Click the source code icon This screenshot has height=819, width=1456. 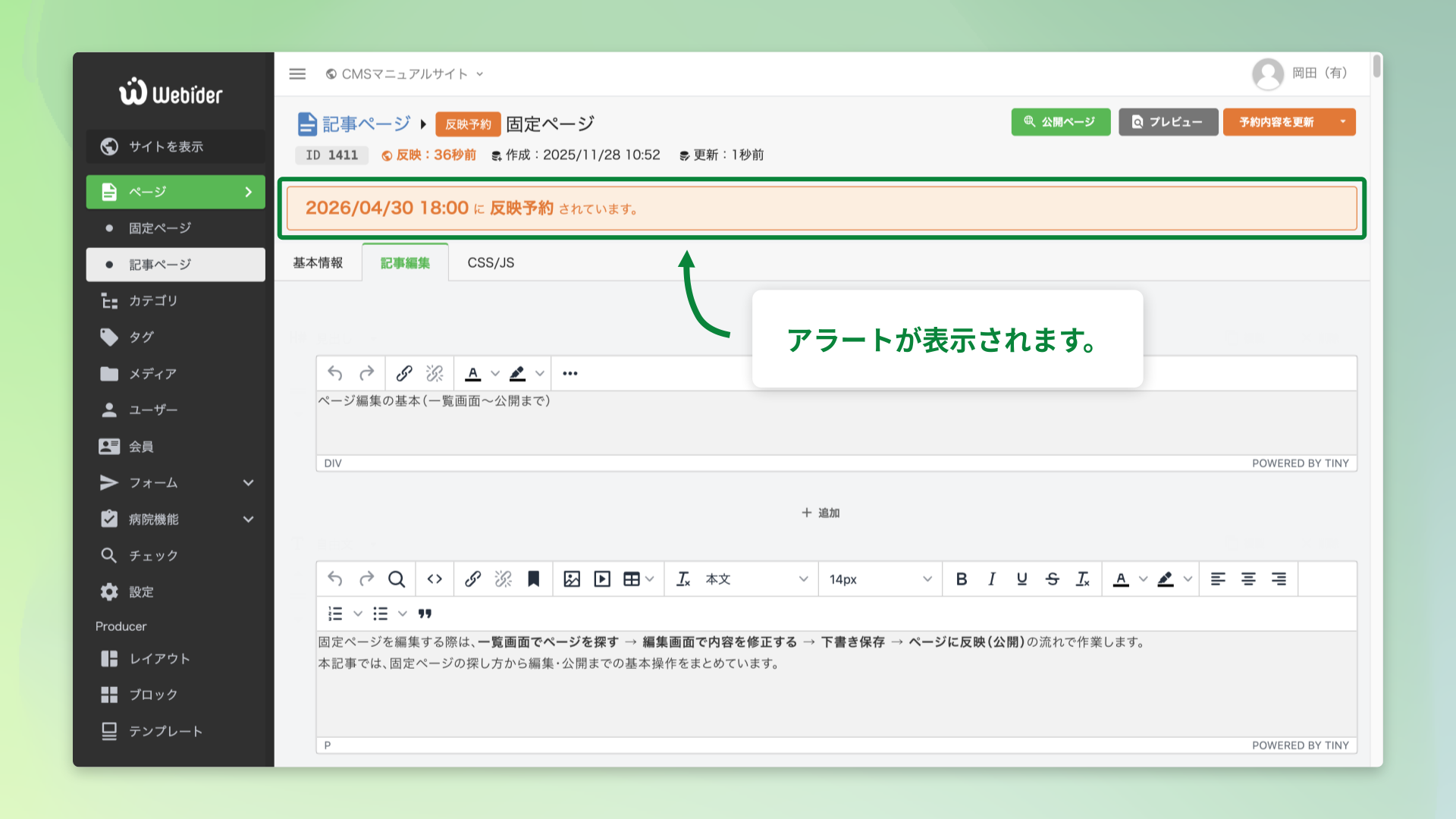(435, 579)
